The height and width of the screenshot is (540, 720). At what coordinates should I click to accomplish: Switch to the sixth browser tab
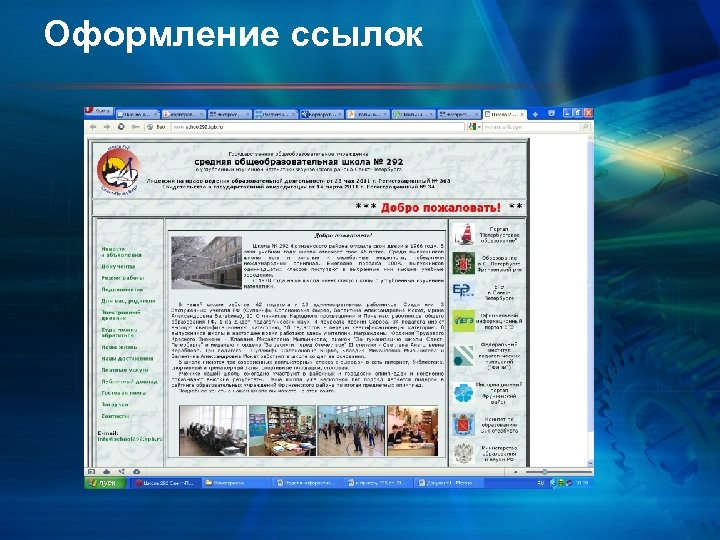367,114
